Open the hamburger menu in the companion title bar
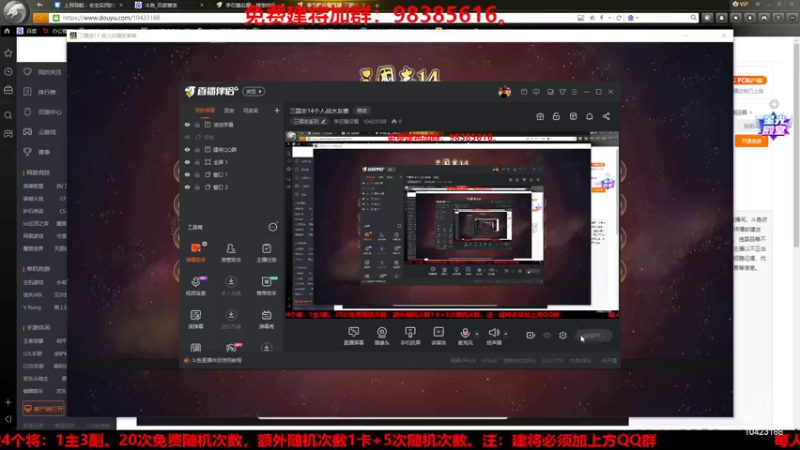 574,92
